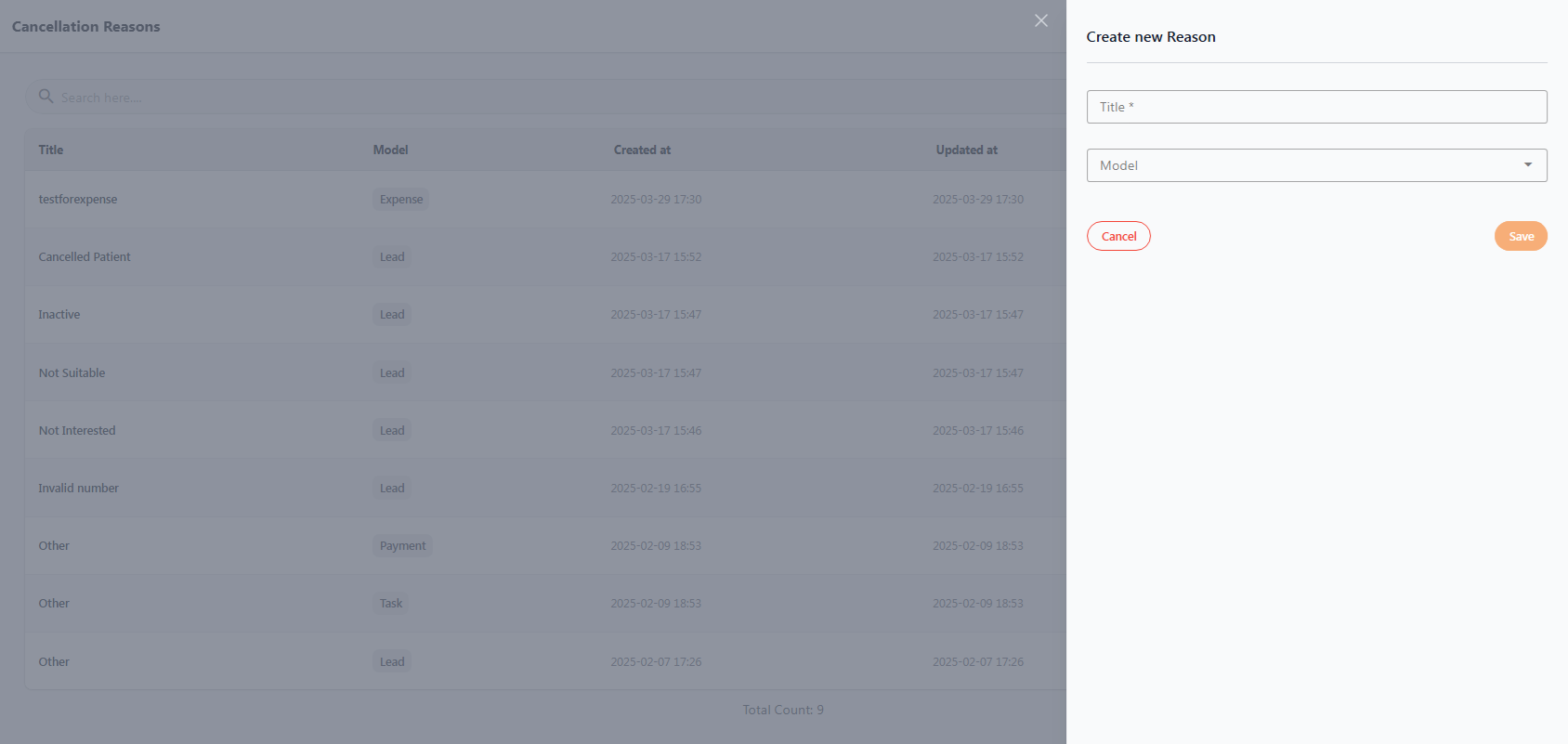Select the Not Suitable reason
The height and width of the screenshot is (744, 1568).
click(72, 372)
